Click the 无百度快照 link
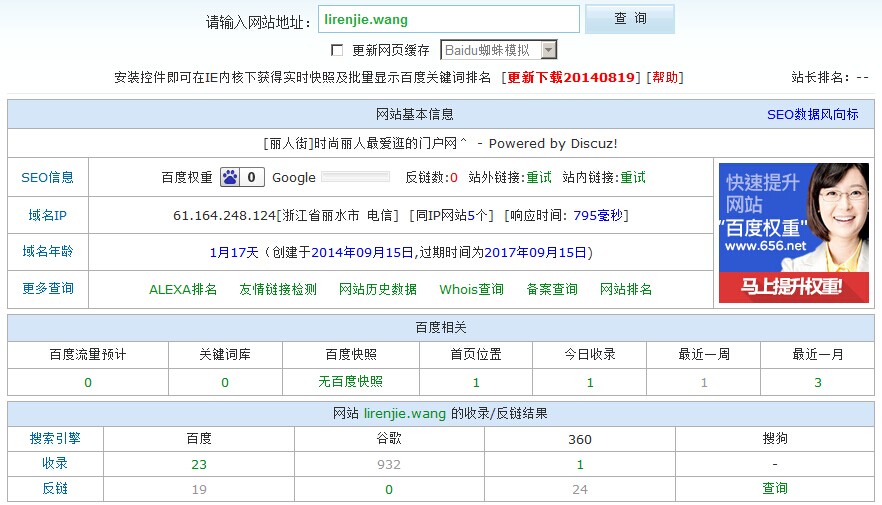This screenshot has height=505, width=882. (x=350, y=381)
